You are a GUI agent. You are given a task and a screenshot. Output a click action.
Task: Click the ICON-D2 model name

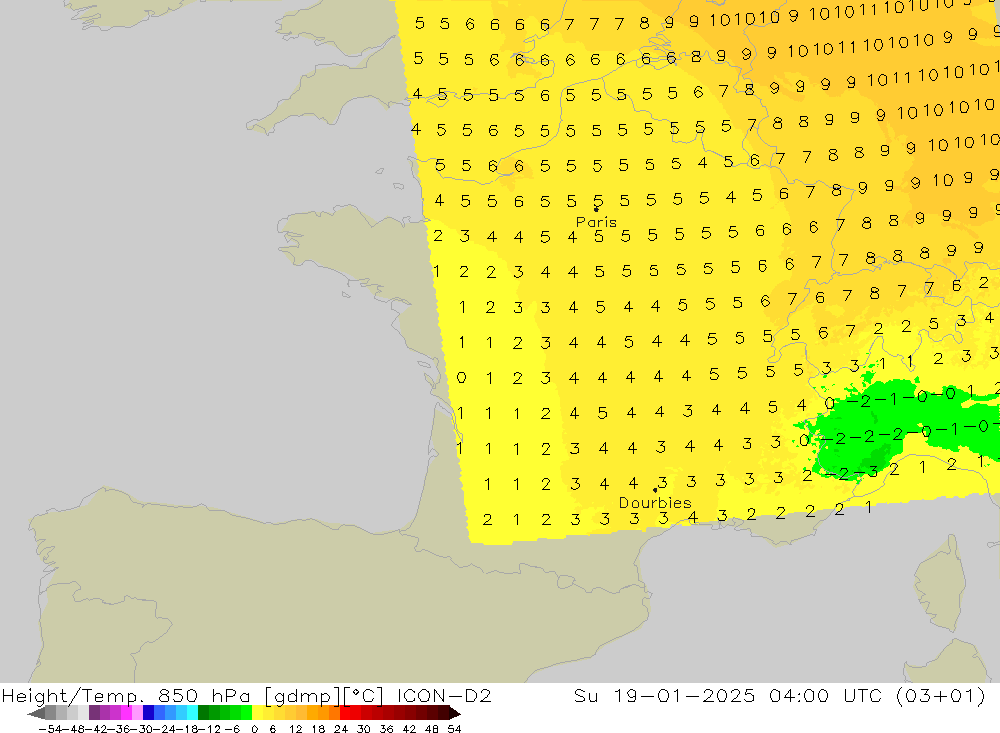point(444,695)
